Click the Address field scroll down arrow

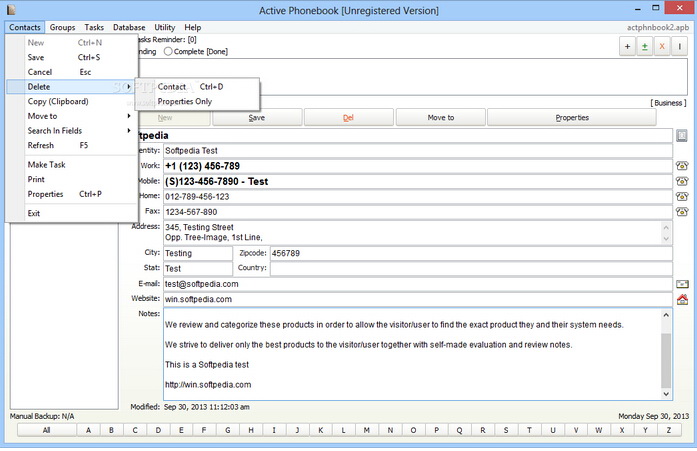click(x=667, y=238)
